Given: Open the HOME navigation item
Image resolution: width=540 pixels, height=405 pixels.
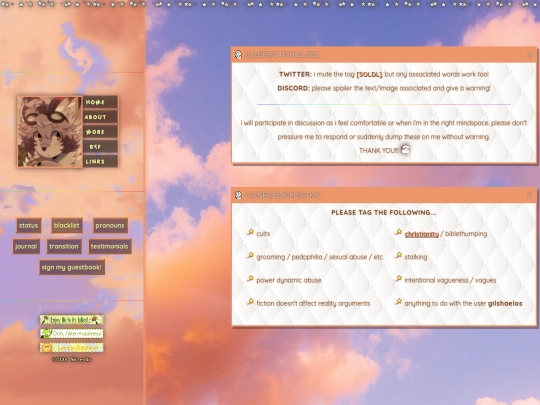Looking at the screenshot, I should 101,102.
